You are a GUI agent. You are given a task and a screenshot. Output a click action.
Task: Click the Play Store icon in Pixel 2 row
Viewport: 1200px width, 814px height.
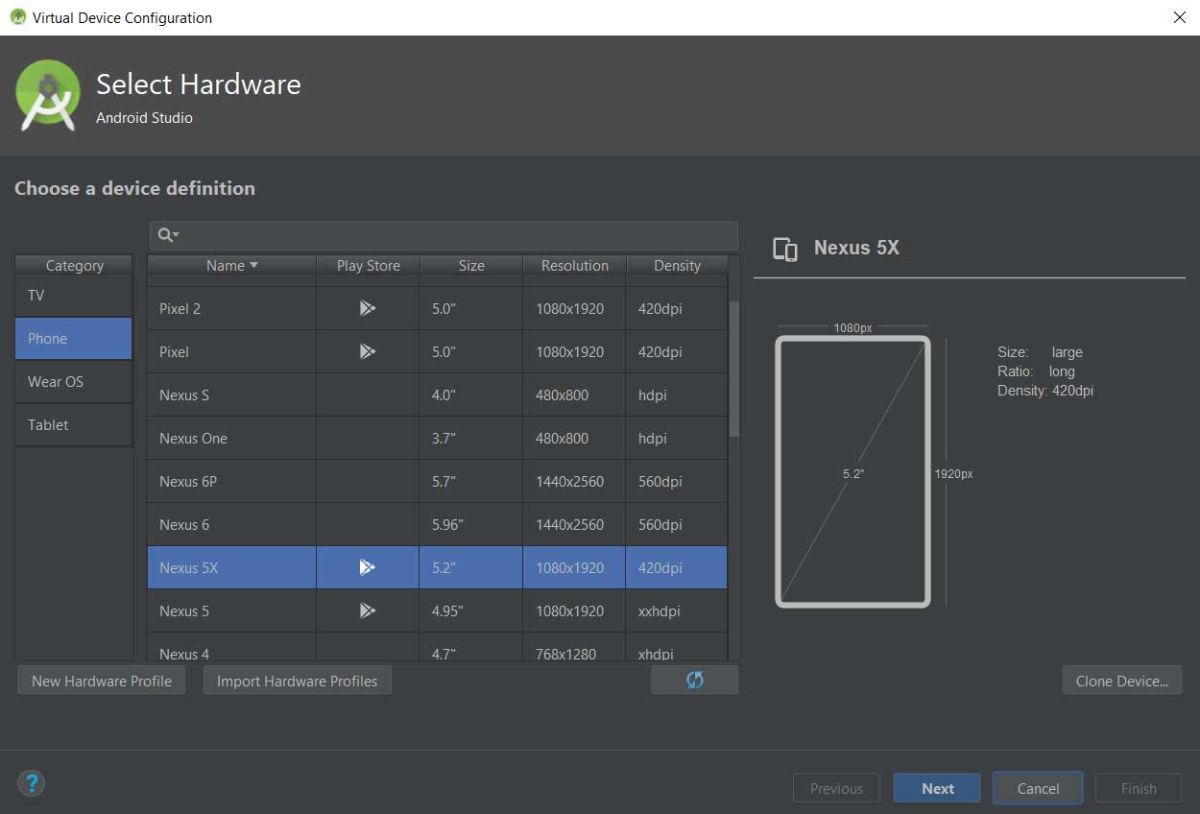tap(367, 308)
